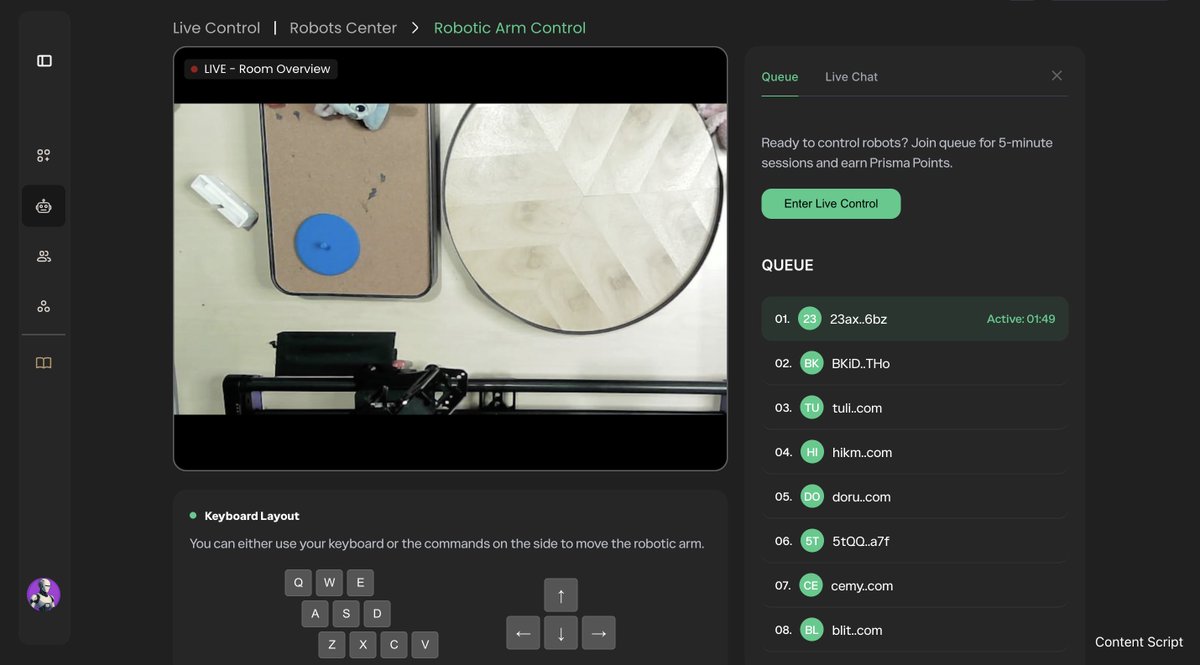This screenshot has width=1200, height=665.
Task: Open the documentation book icon in the sidebar
Action: (x=43, y=362)
